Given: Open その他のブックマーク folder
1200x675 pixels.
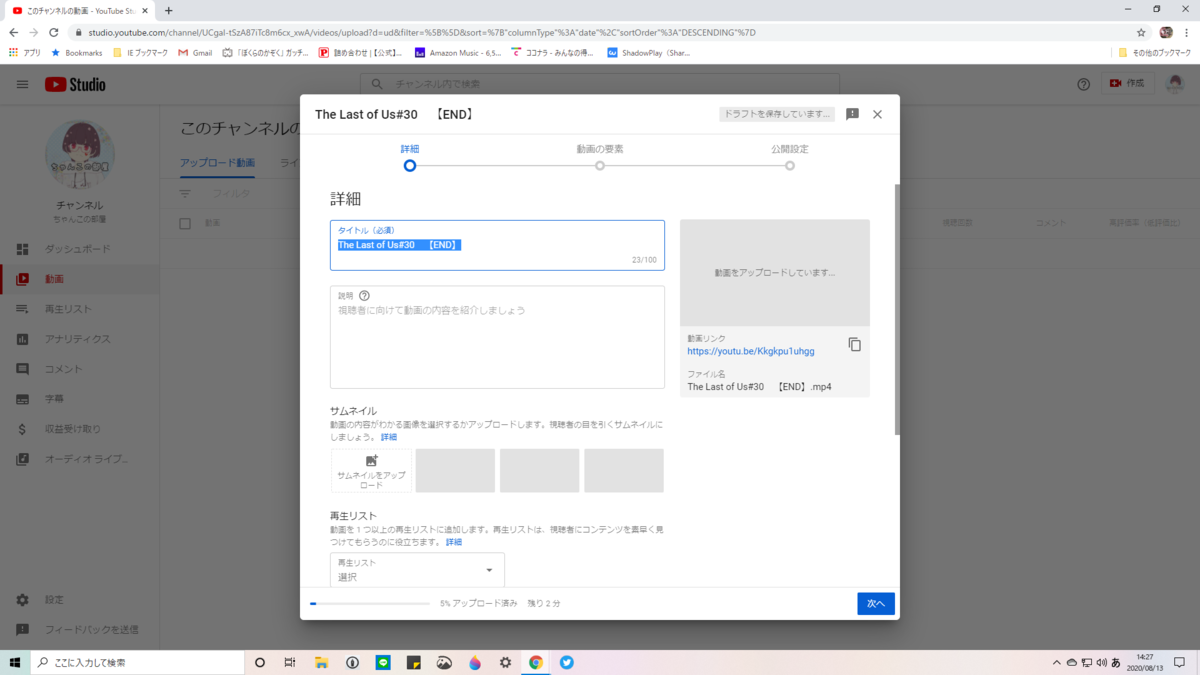Looking at the screenshot, I should click(1155, 52).
